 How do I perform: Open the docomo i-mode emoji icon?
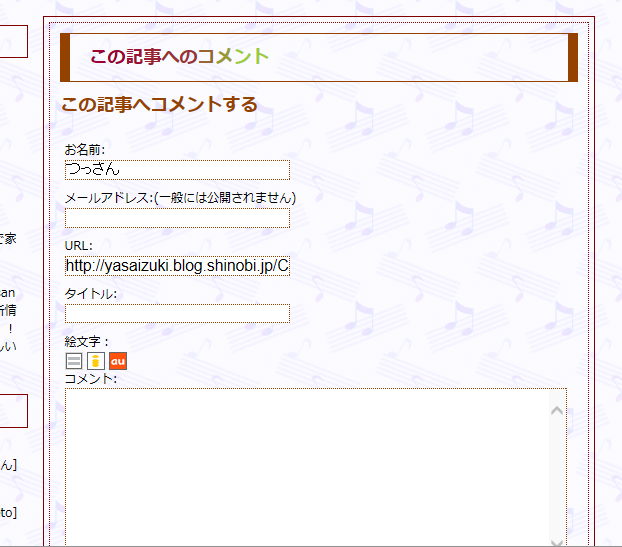coord(96,361)
